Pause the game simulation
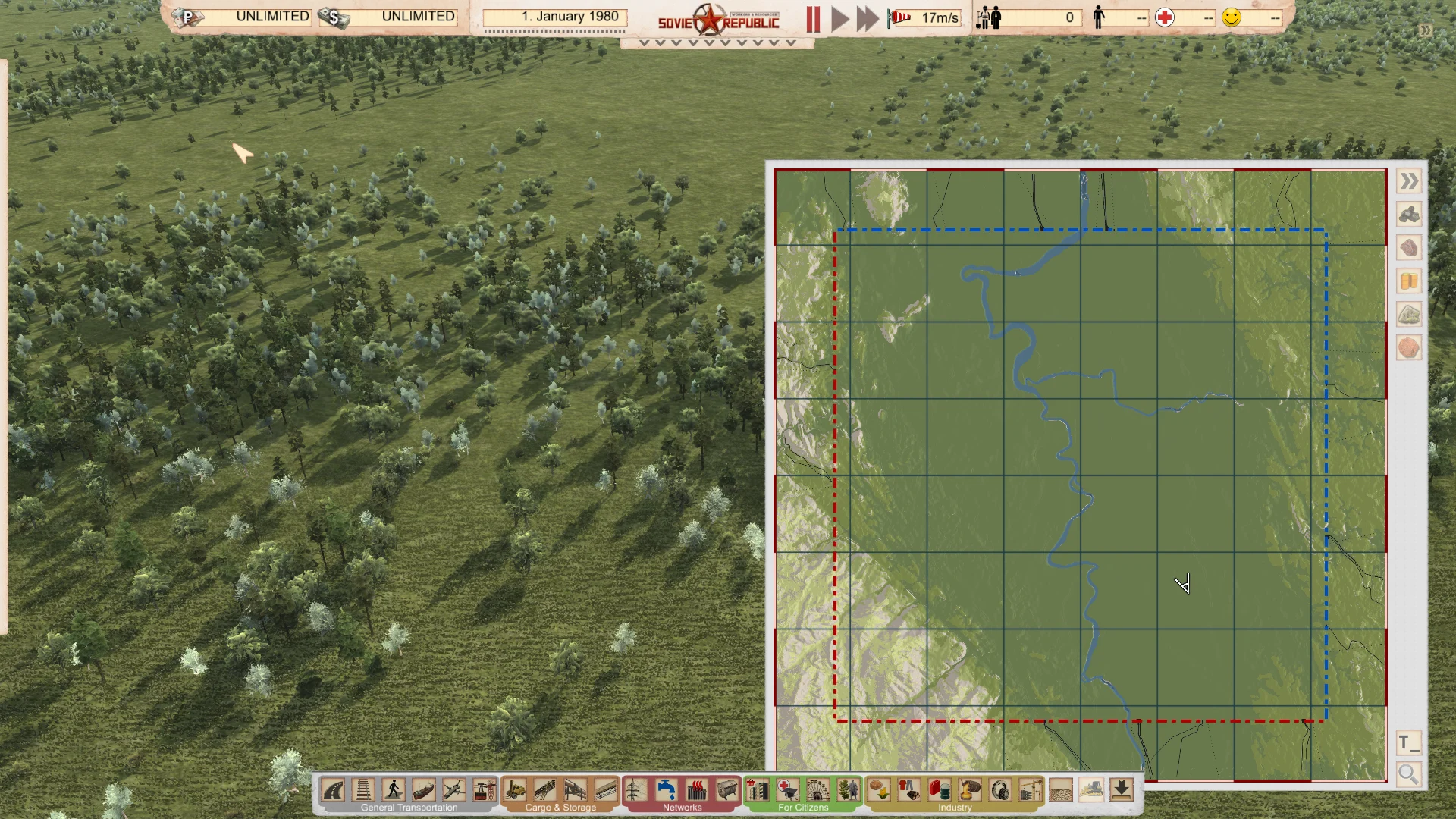The height and width of the screenshot is (819, 1456). [x=813, y=17]
